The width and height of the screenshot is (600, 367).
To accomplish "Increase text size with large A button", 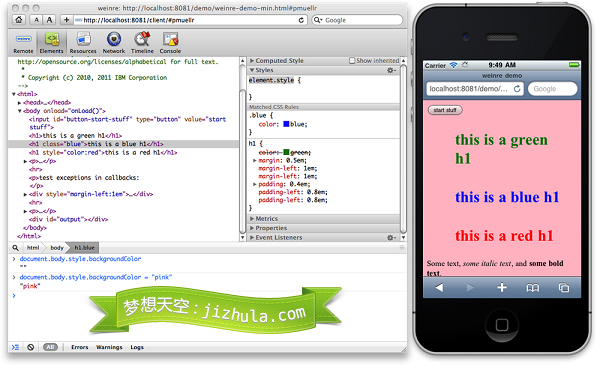I will coord(49,20).
